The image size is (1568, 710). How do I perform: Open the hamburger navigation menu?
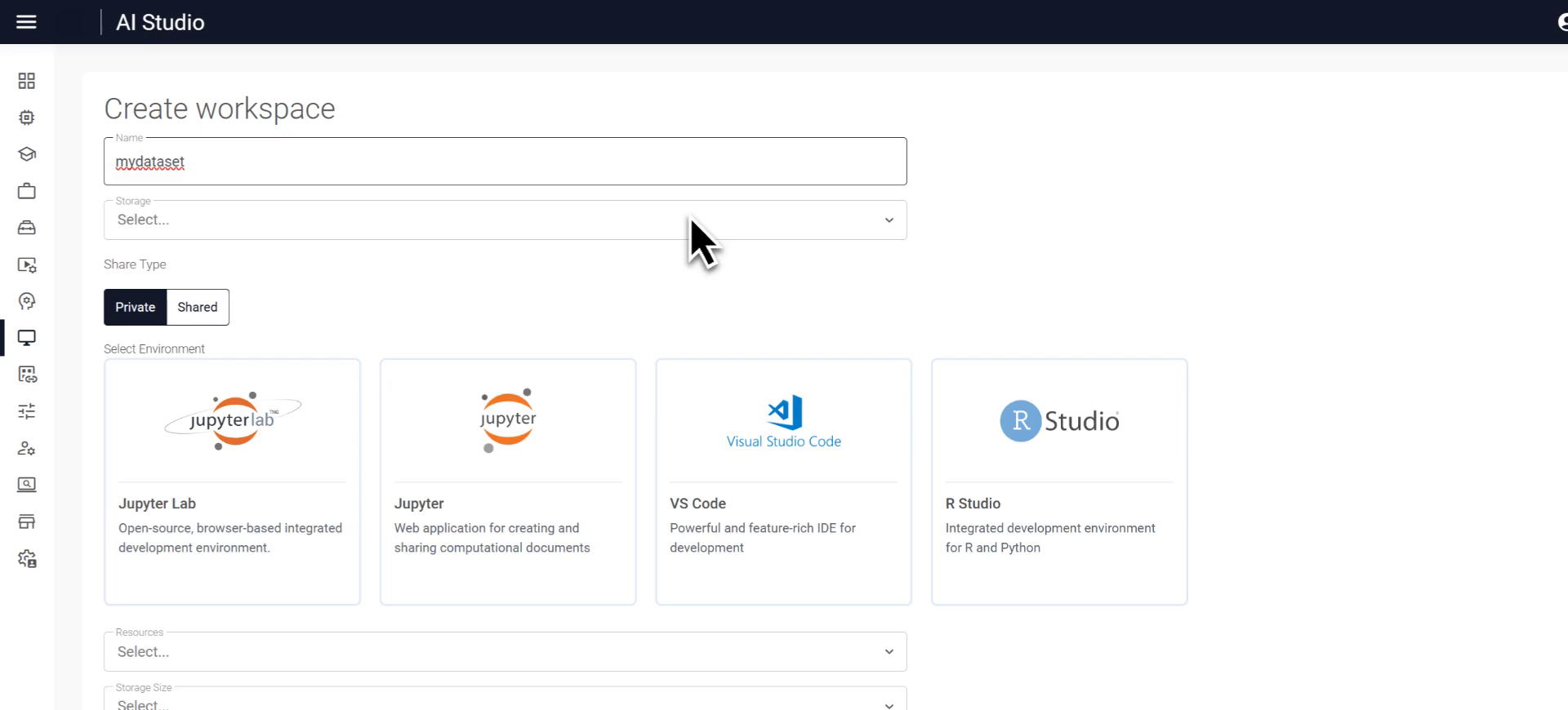click(26, 22)
